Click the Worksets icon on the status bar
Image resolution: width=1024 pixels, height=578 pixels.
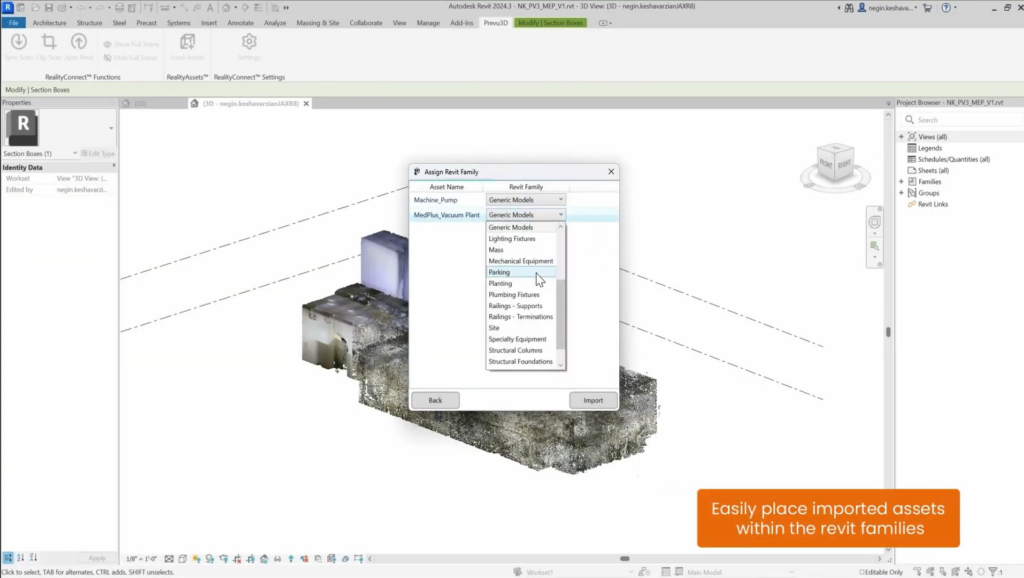coord(517,571)
